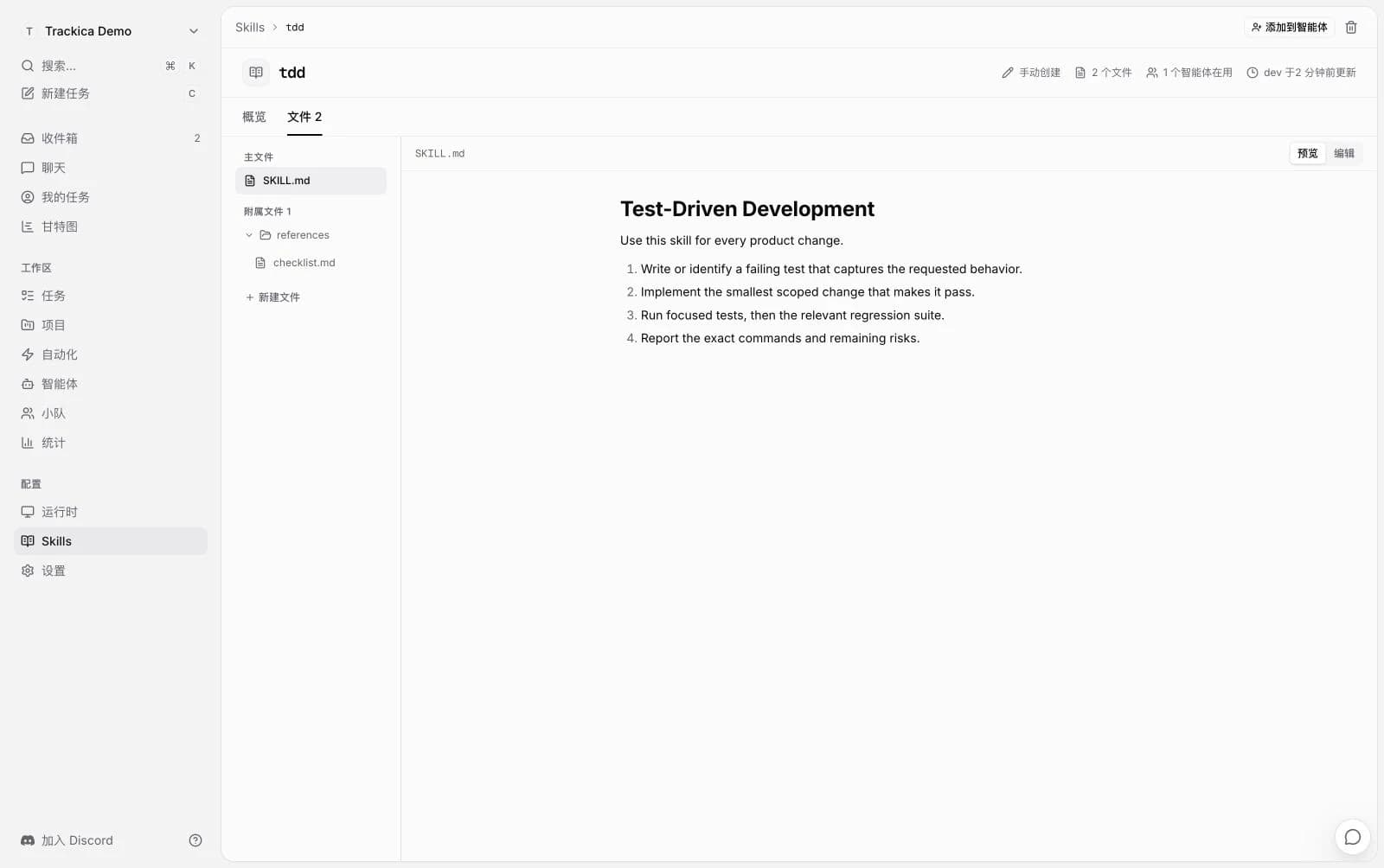This screenshot has width=1384, height=868.
Task: Click the tdd breadcrumb item
Action: coord(295,28)
